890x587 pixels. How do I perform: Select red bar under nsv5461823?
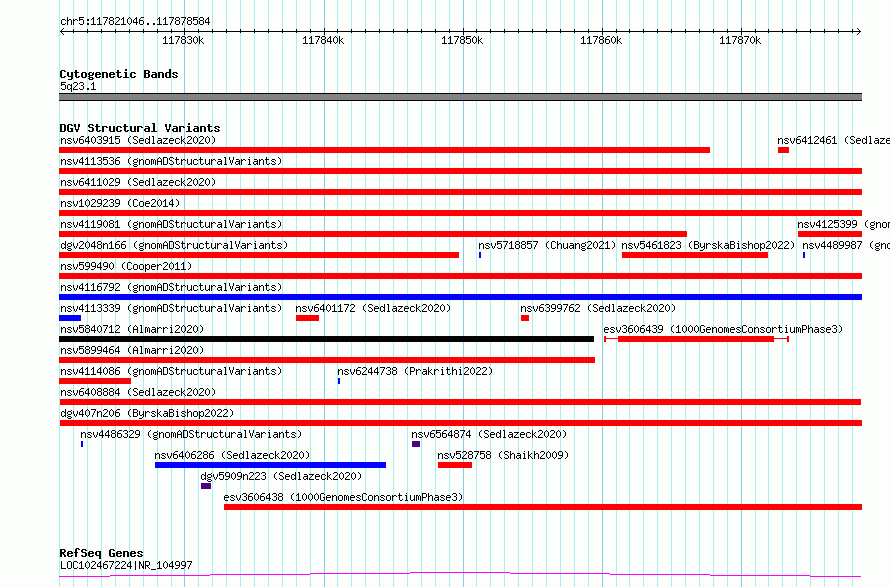(x=695, y=255)
